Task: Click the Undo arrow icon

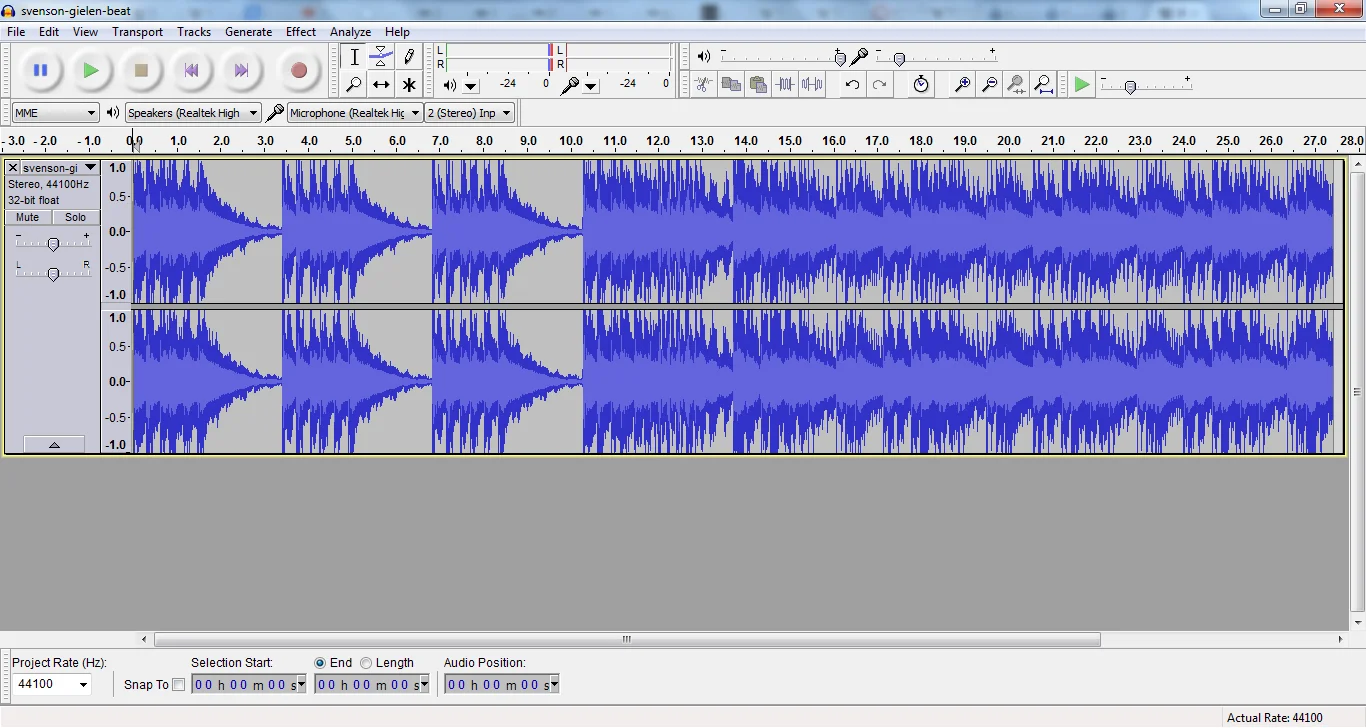Action: tap(851, 85)
